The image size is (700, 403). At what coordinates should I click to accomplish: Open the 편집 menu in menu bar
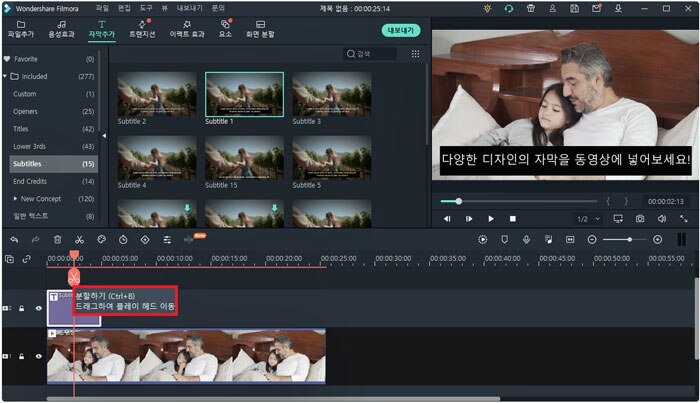[124, 8]
